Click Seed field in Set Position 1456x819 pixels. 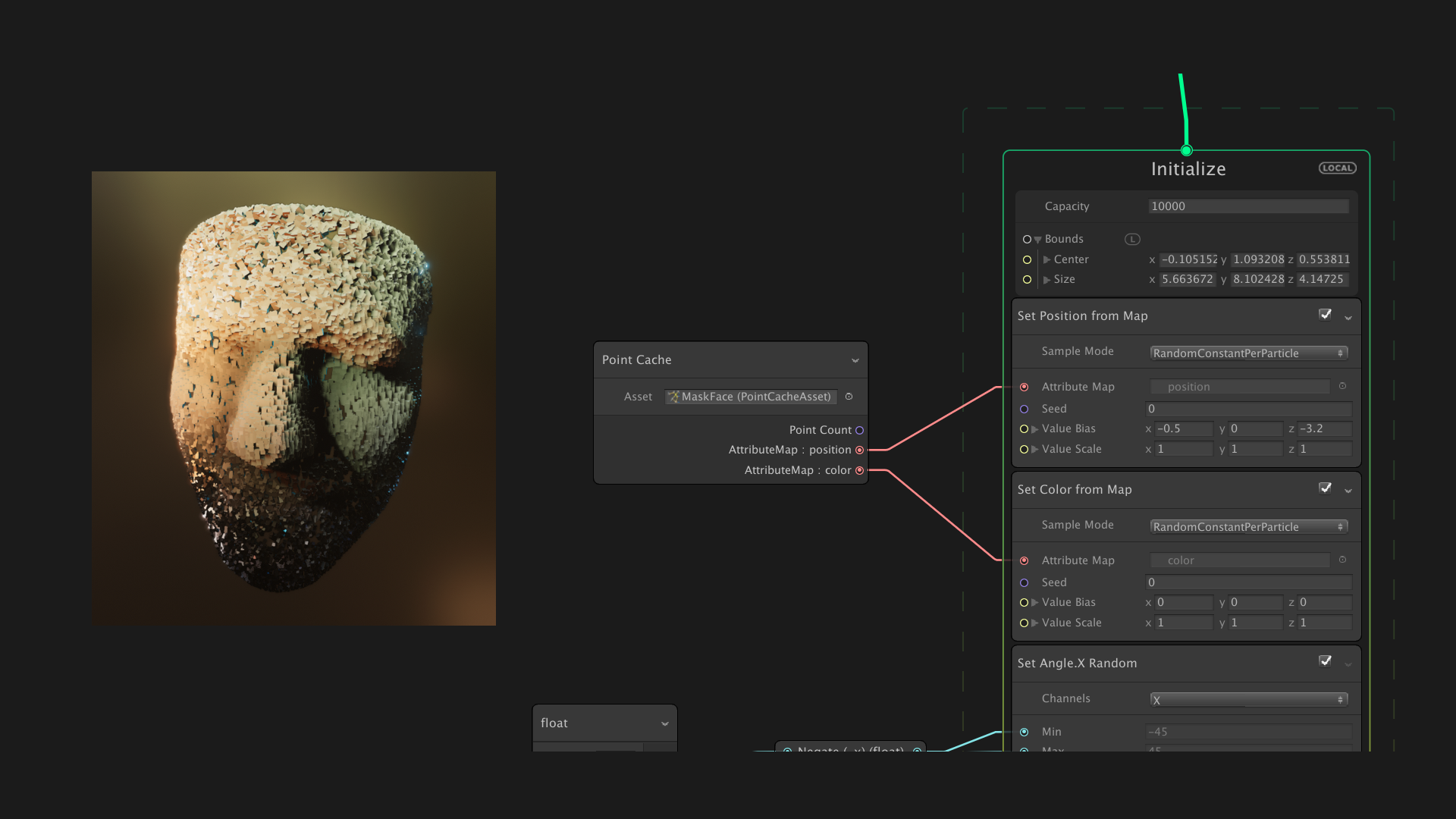(1248, 409)
